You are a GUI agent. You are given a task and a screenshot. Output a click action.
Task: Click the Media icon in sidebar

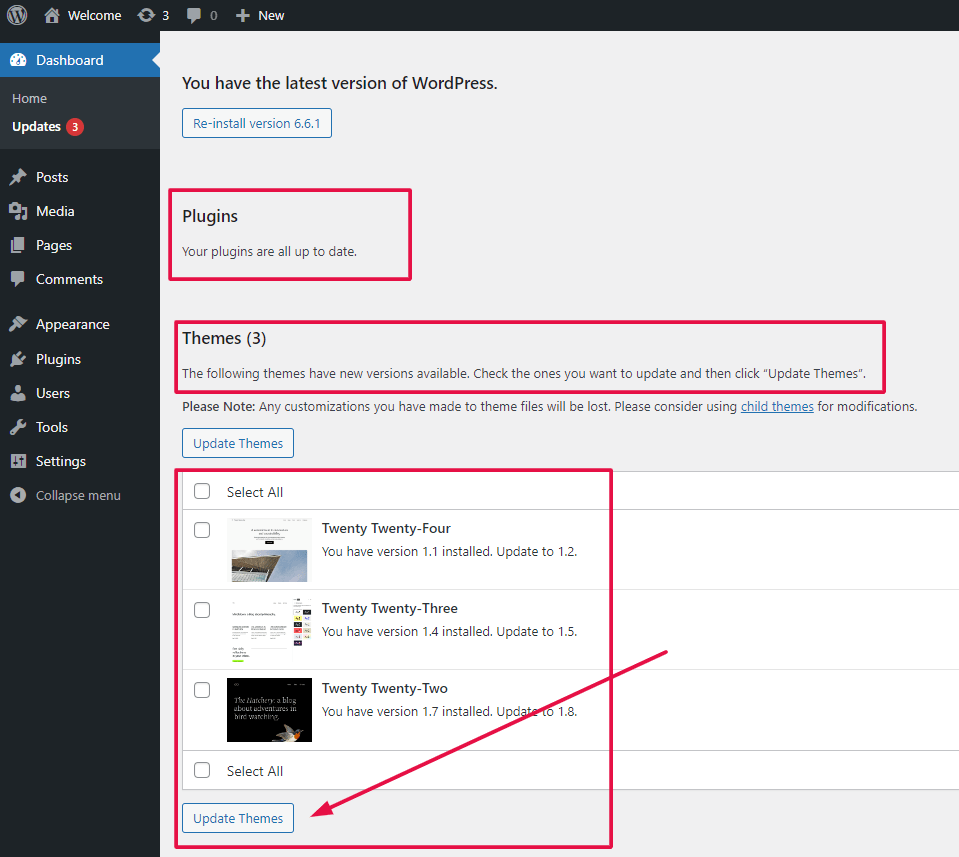pos(18,211)
